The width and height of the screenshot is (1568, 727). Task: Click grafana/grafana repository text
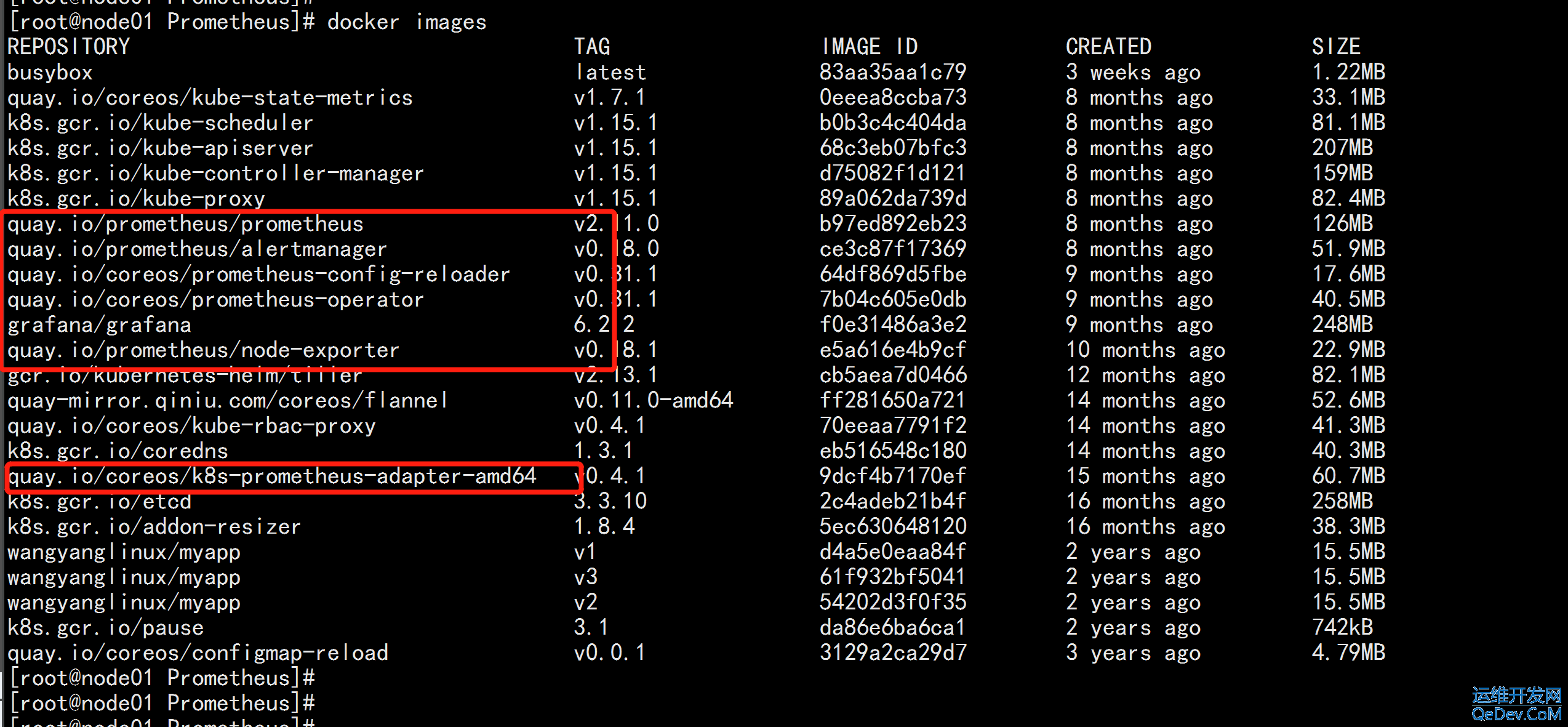pyautogui.click(x=99, y=325)
